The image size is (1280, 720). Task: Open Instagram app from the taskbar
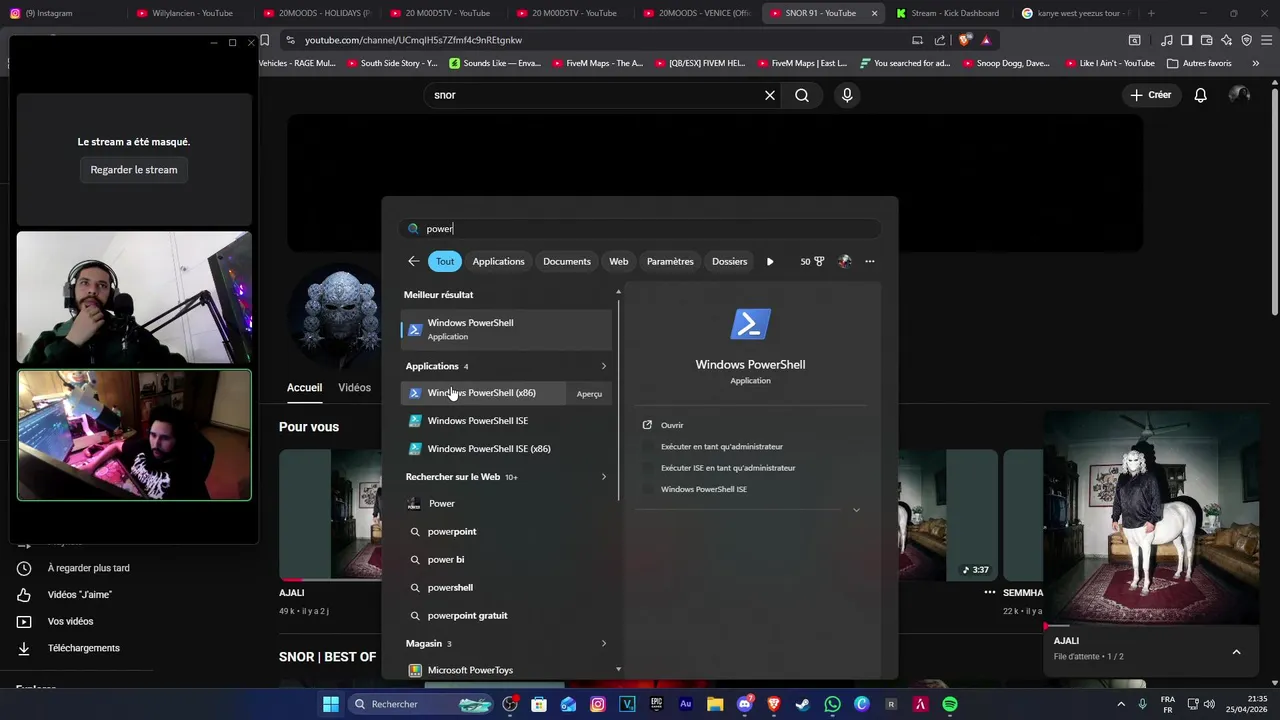click(x=598, y=704)
